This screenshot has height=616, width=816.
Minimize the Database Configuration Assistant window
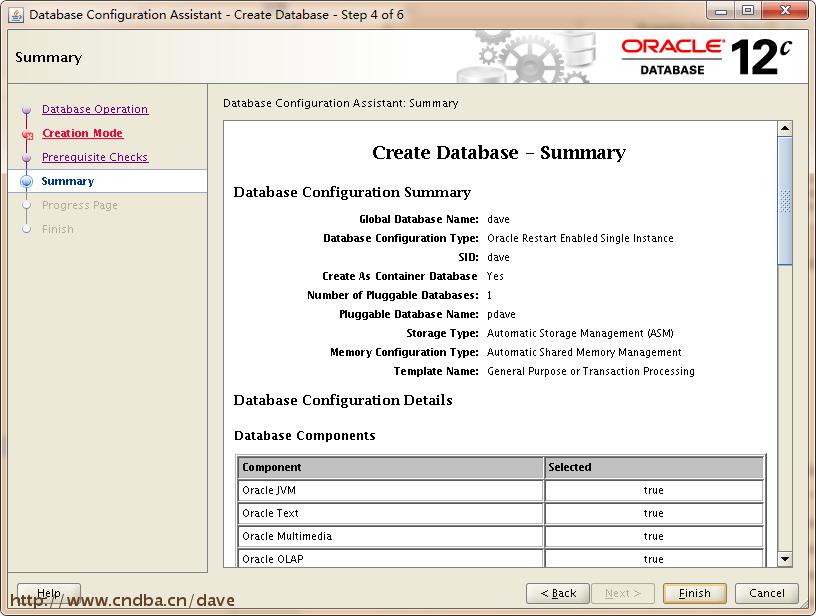[x=721, y=11]
